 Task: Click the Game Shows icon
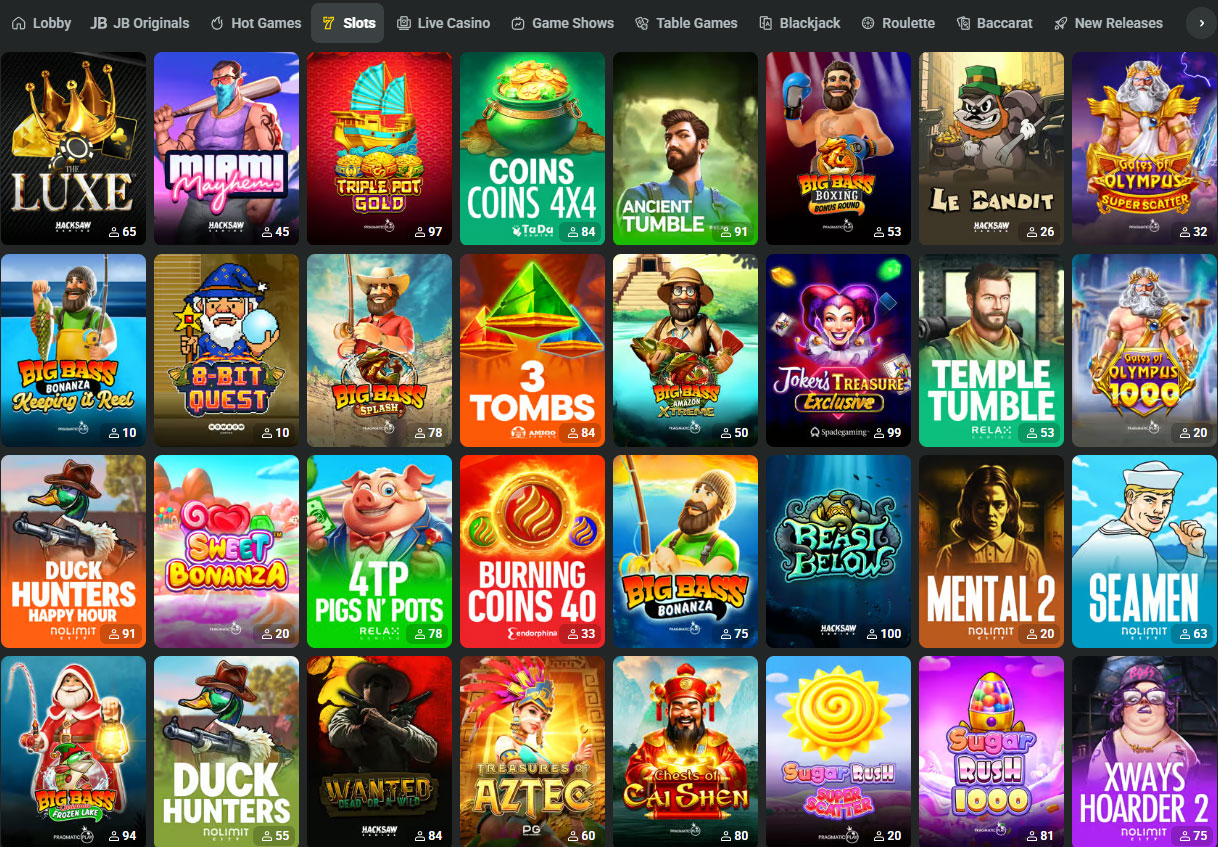coord(518,23)
